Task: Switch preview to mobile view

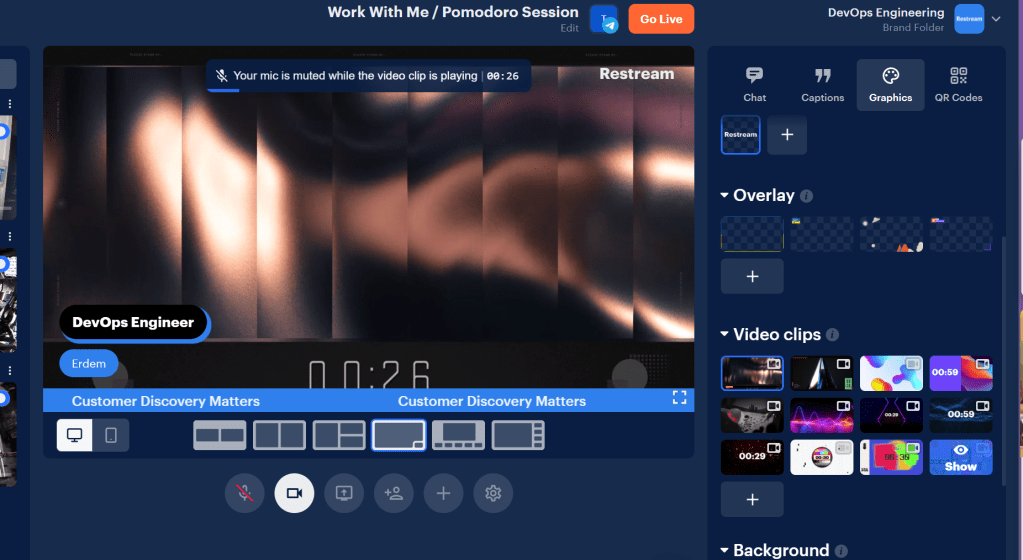Action: tap(111, 435)
